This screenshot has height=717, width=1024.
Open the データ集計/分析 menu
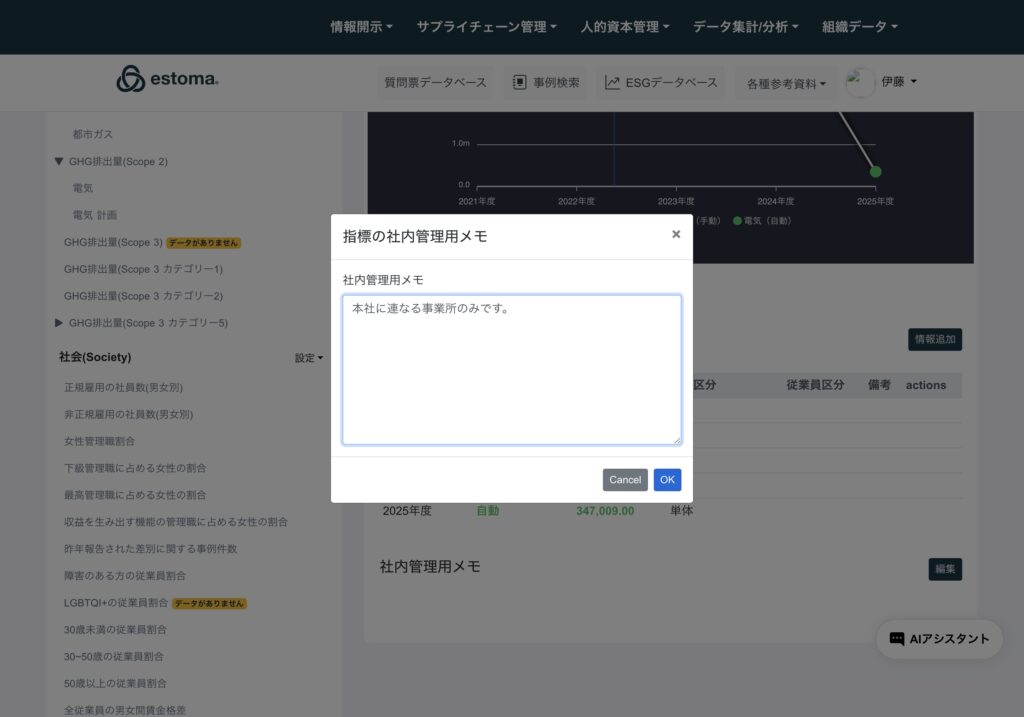point(745,27)
